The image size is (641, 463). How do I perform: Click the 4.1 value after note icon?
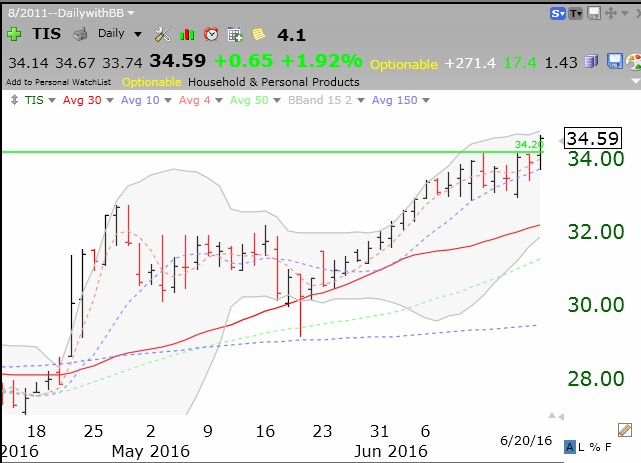point(291,35)
